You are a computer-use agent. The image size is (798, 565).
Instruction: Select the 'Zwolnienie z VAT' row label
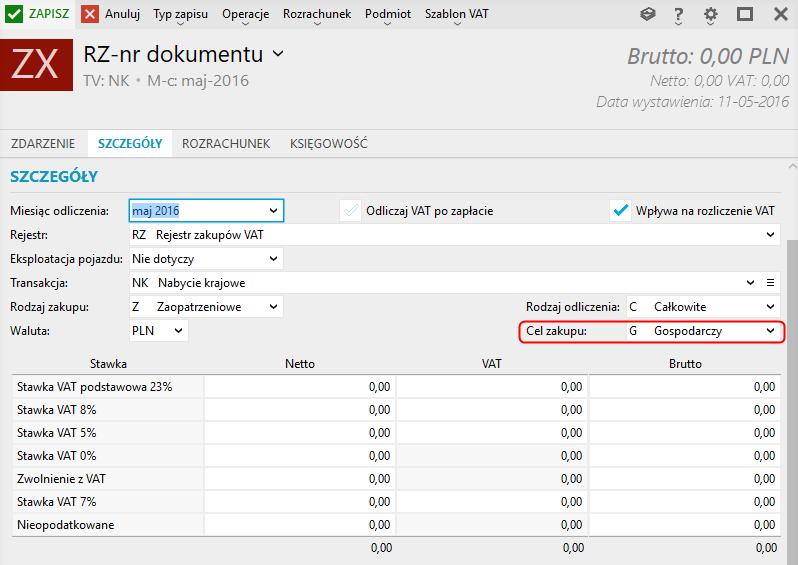(x=61, y=478)
